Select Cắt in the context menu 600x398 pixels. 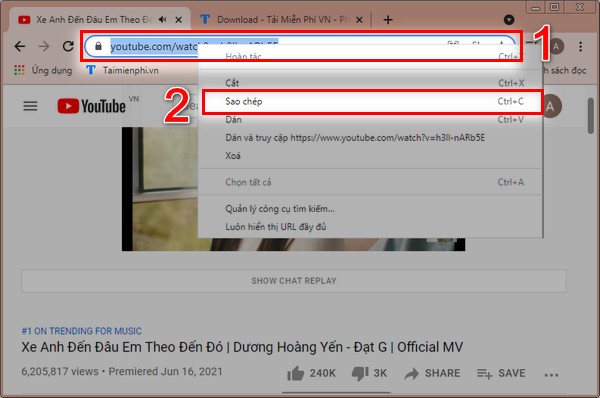click(370, 83)
